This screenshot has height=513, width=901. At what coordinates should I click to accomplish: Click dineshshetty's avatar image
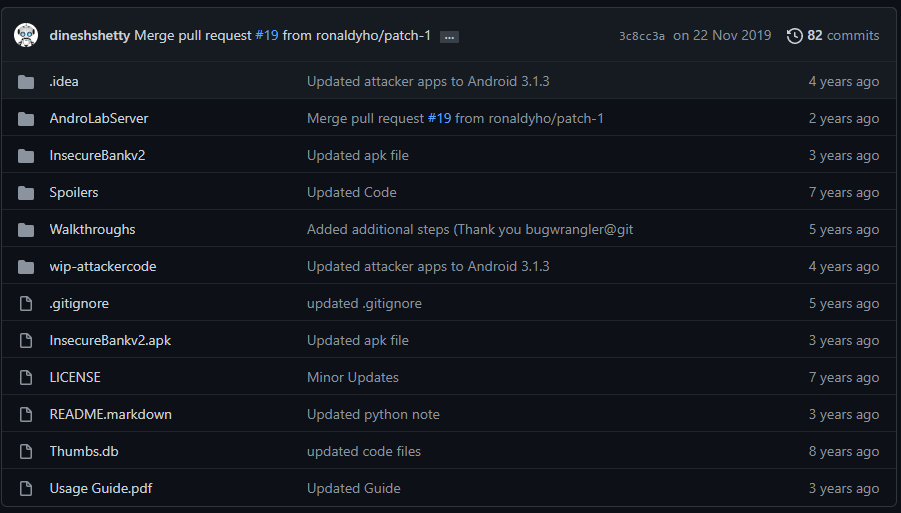tap(26, 35)
